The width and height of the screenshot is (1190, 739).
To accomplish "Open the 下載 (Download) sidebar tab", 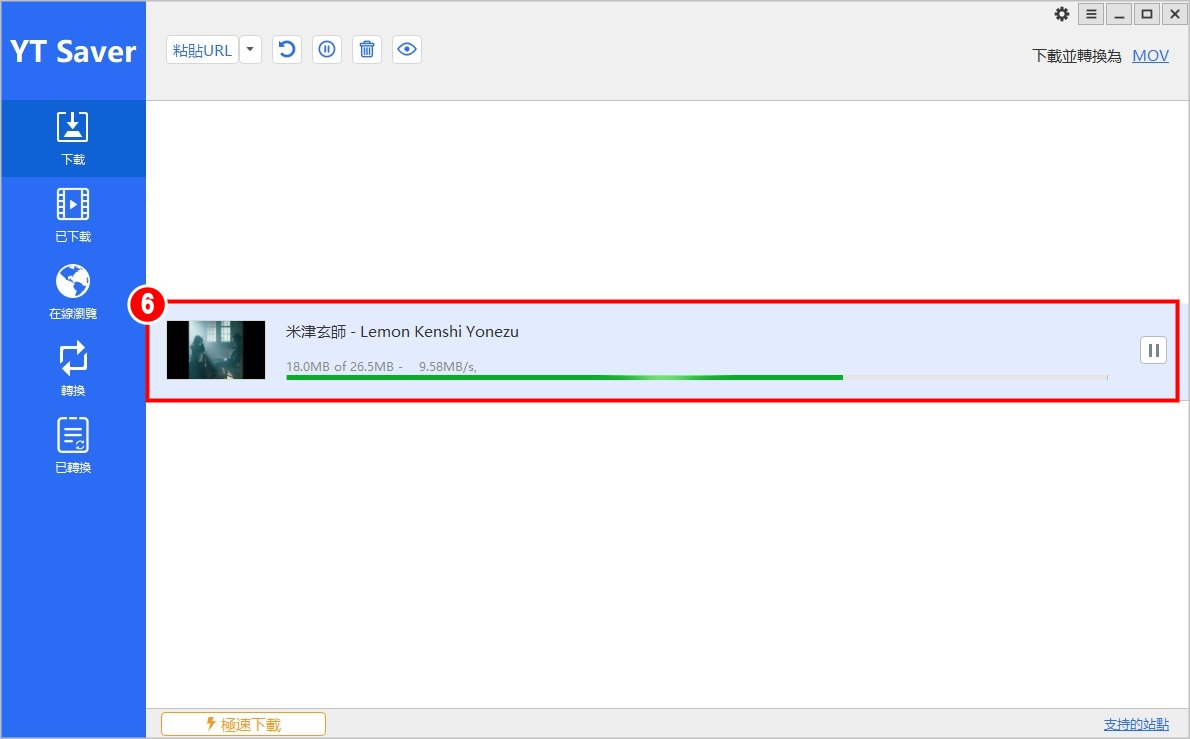I will pos(73,139).
